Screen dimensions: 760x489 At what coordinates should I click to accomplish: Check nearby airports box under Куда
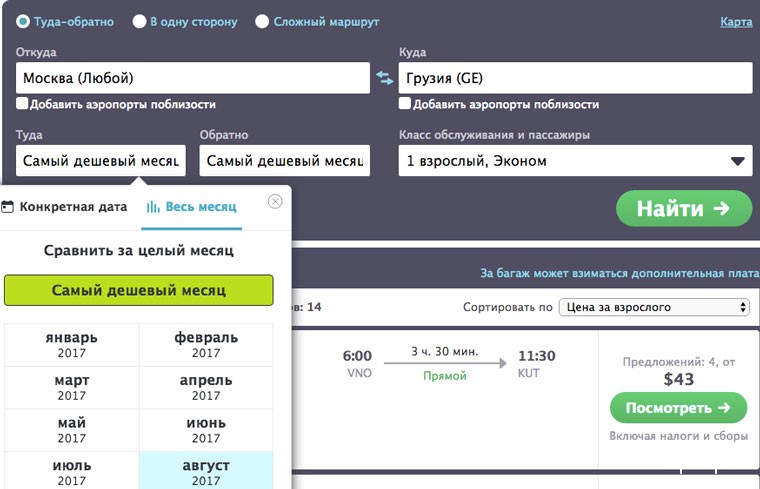coord(405,103)
